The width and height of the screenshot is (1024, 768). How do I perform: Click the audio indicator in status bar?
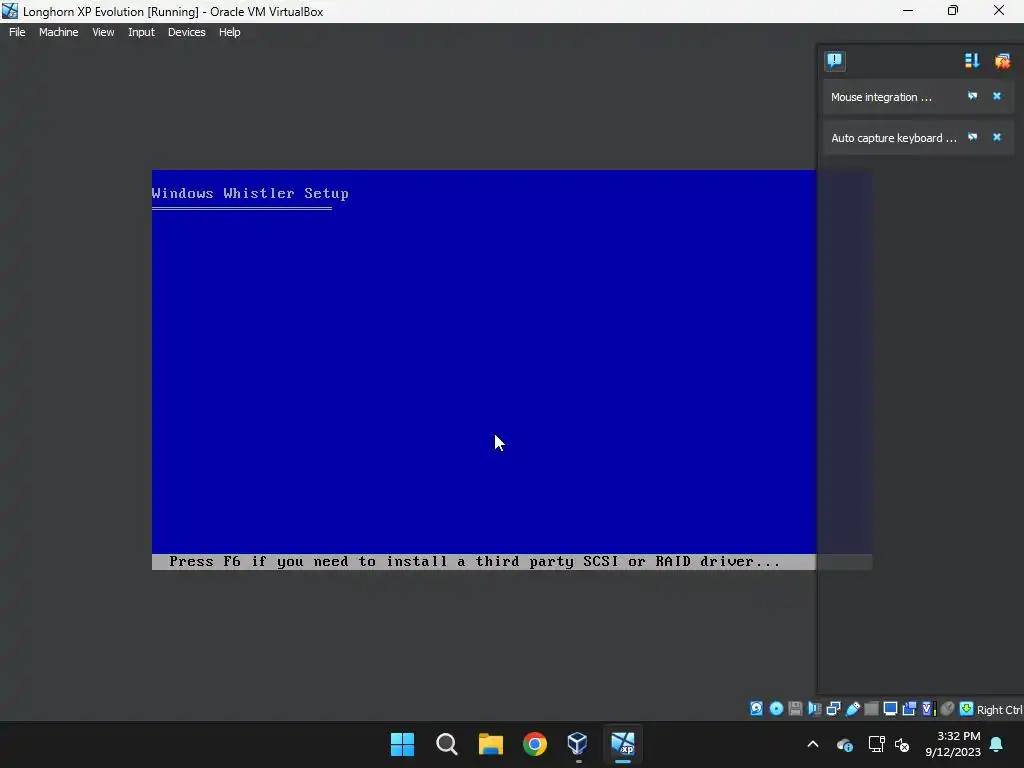(815, 709)
